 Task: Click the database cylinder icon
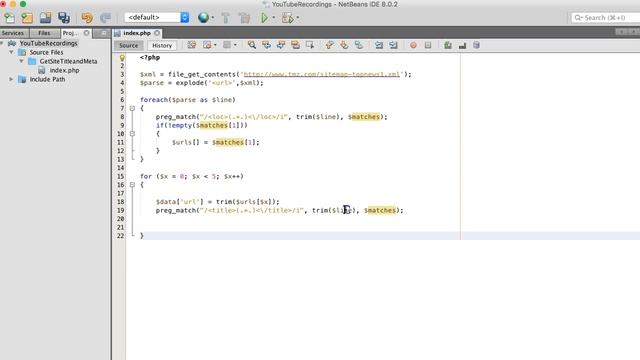[x=476, y=45]
